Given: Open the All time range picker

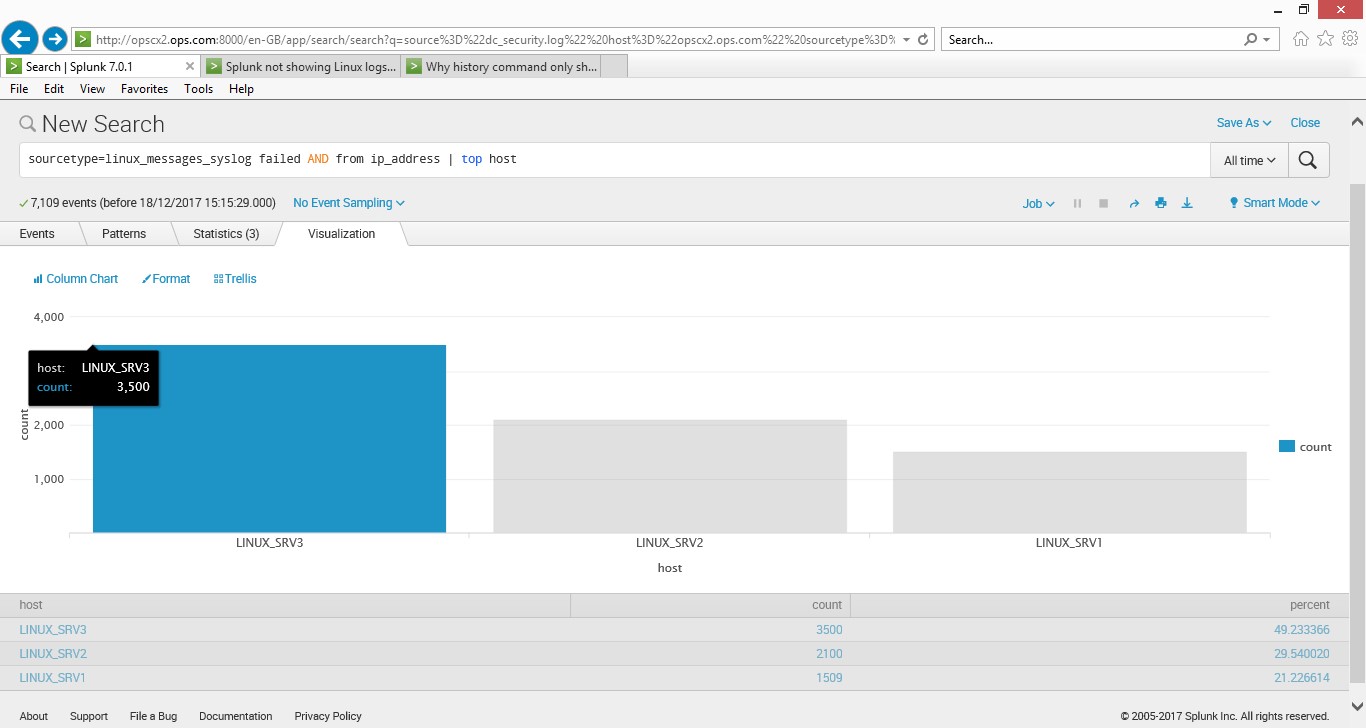Looking at the screenshot, I should click(1249, 160).
